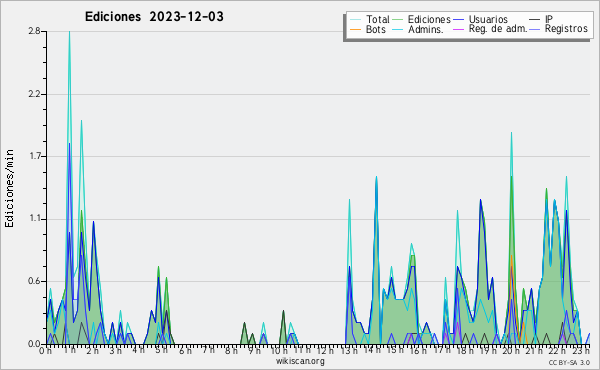Viewport: 600px width, 370px height.
Task: Click the orange Bots line swatch
Action: 355,29
